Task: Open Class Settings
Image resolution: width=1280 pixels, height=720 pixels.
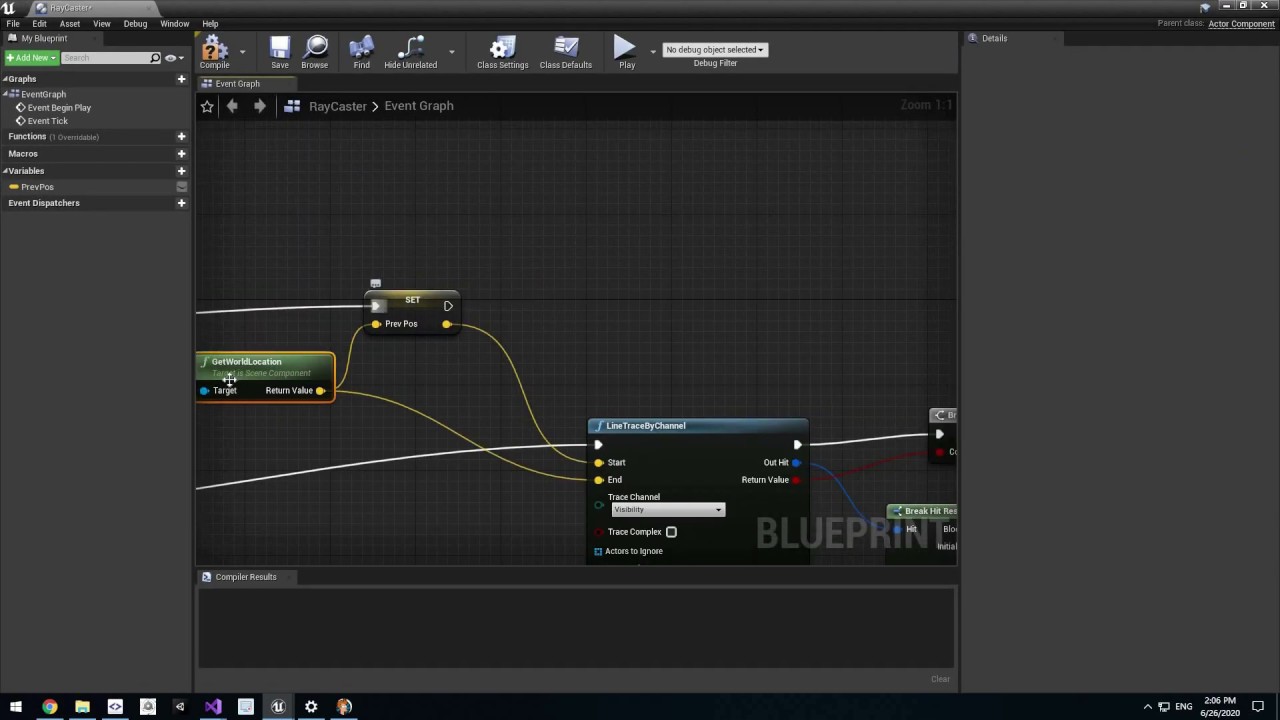Action: point(502,53)
